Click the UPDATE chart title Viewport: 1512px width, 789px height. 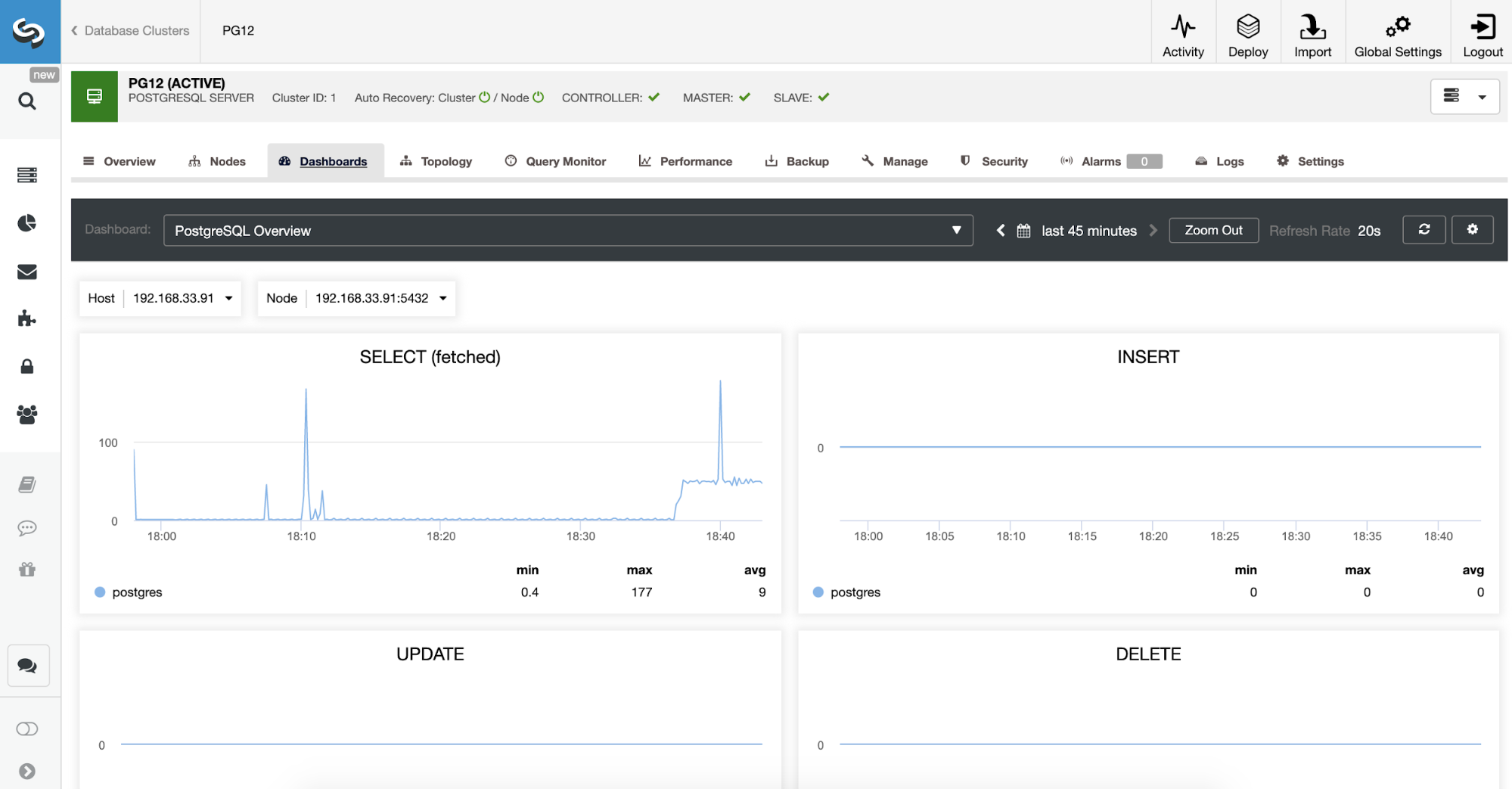[430, 654]
